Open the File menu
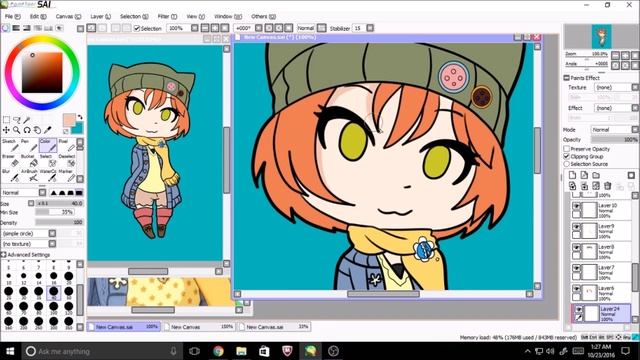Image resolution: width=640 pixels, height=360 pixels. (x=13, y=16)
